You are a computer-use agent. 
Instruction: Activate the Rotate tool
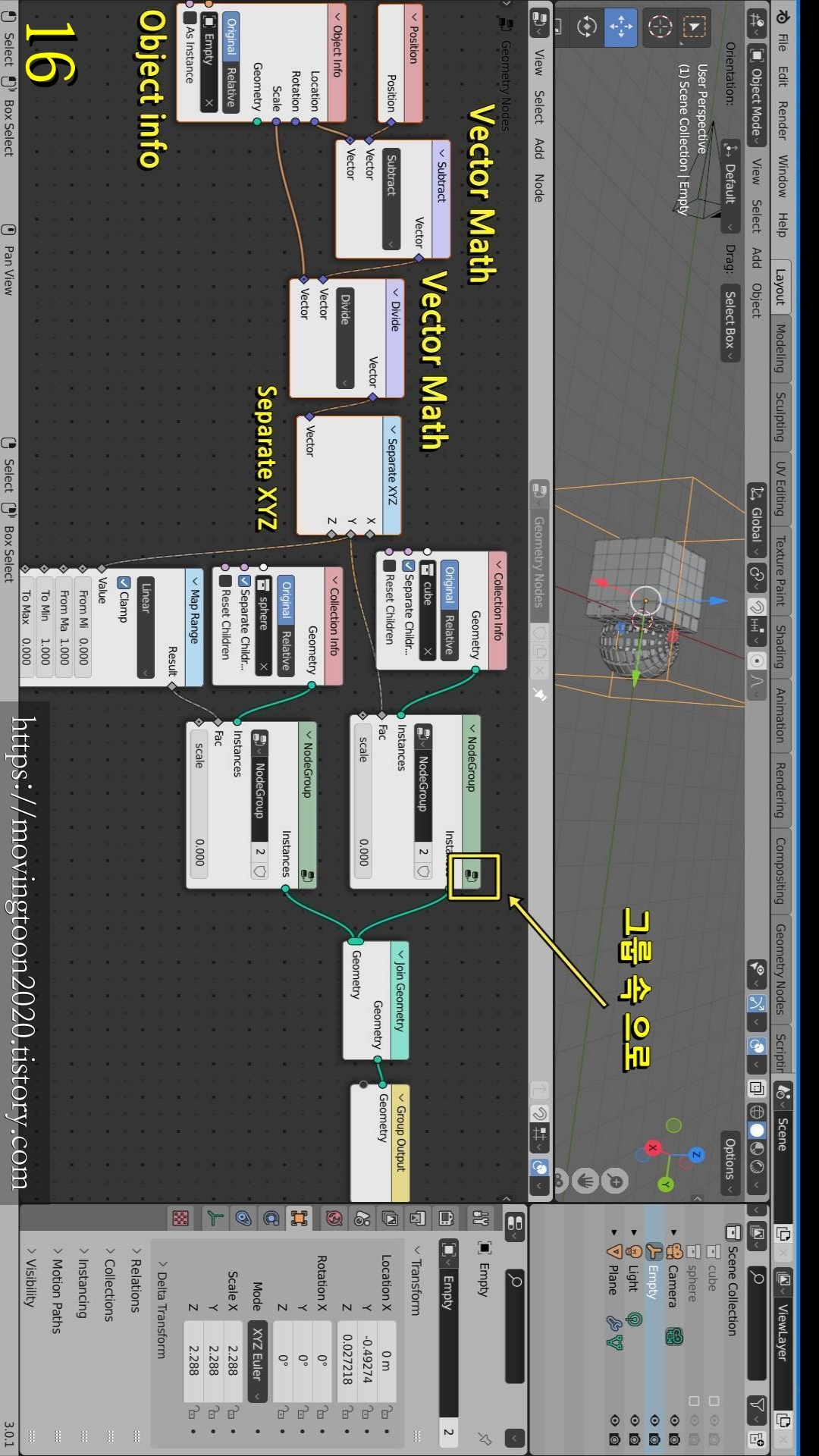[x=587, y=27]
